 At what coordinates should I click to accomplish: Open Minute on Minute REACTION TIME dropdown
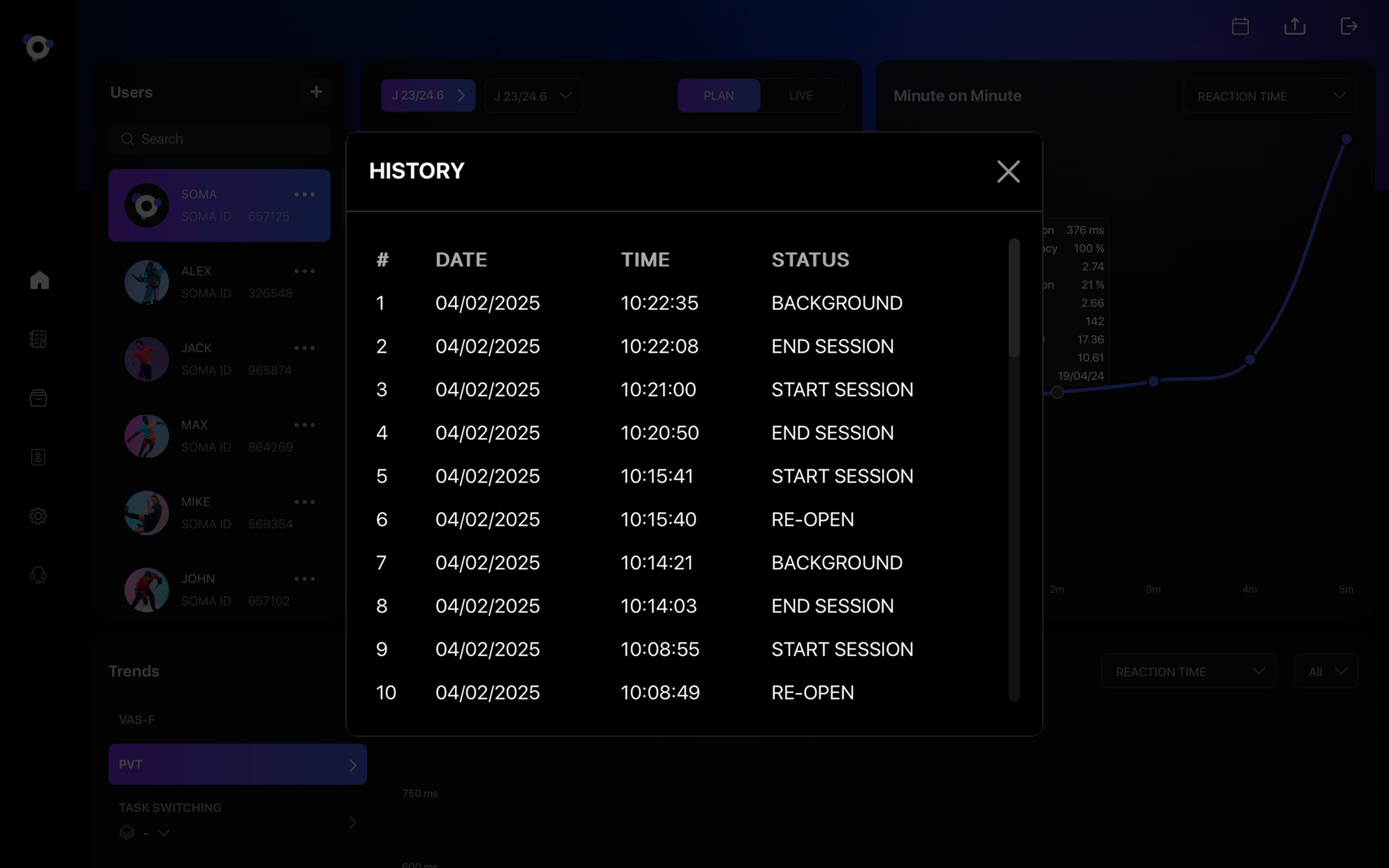[1270, 96]
